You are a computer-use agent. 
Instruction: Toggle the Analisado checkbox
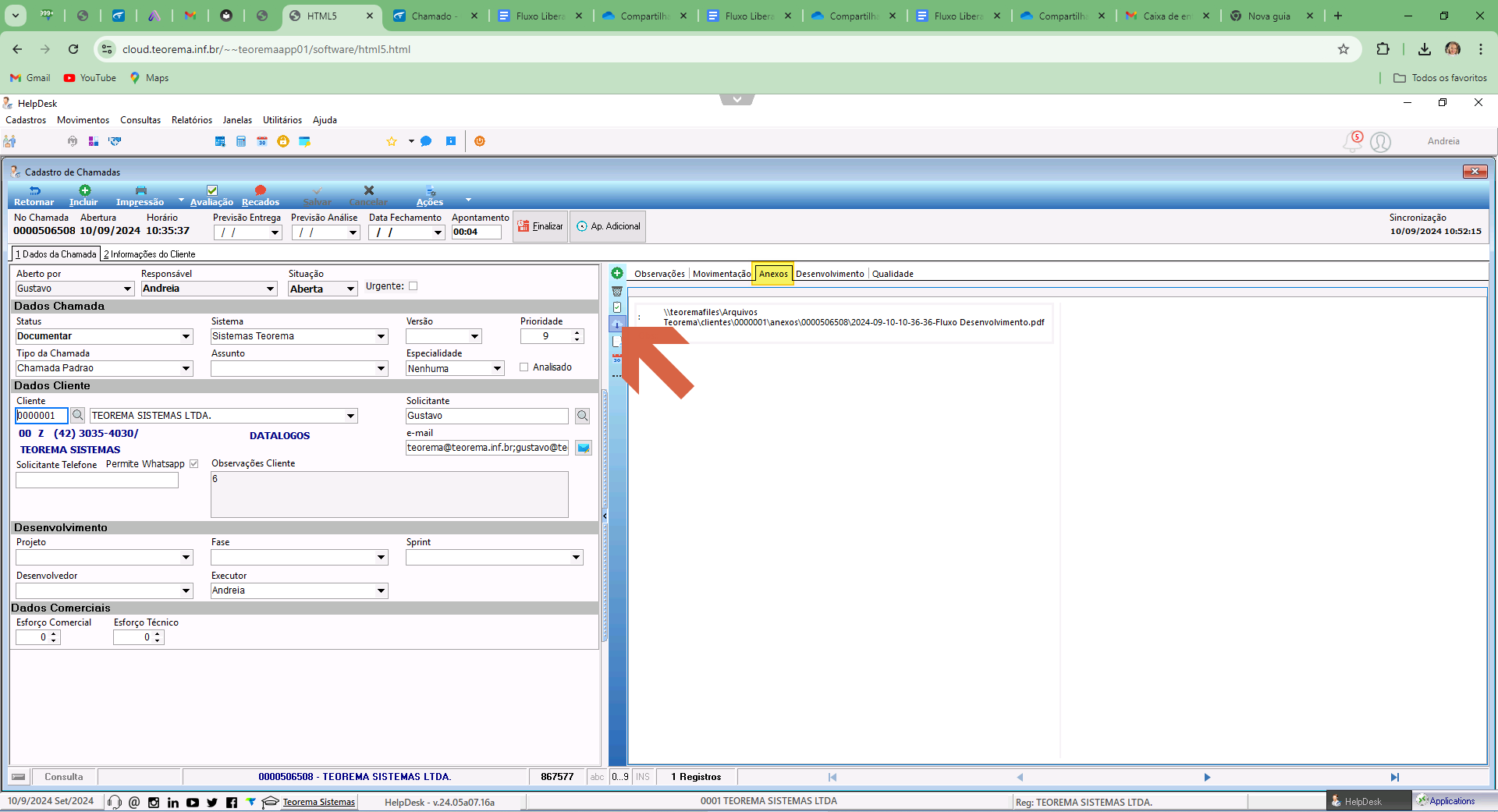click(524, 367)
